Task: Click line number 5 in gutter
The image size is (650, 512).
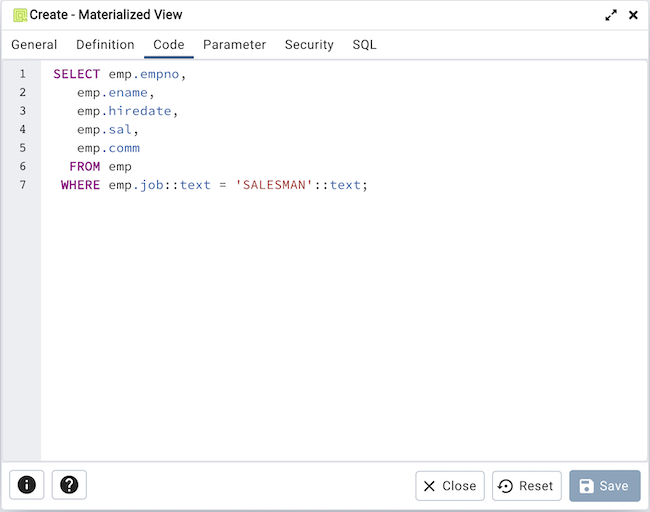Action: (x=22, y=148)
